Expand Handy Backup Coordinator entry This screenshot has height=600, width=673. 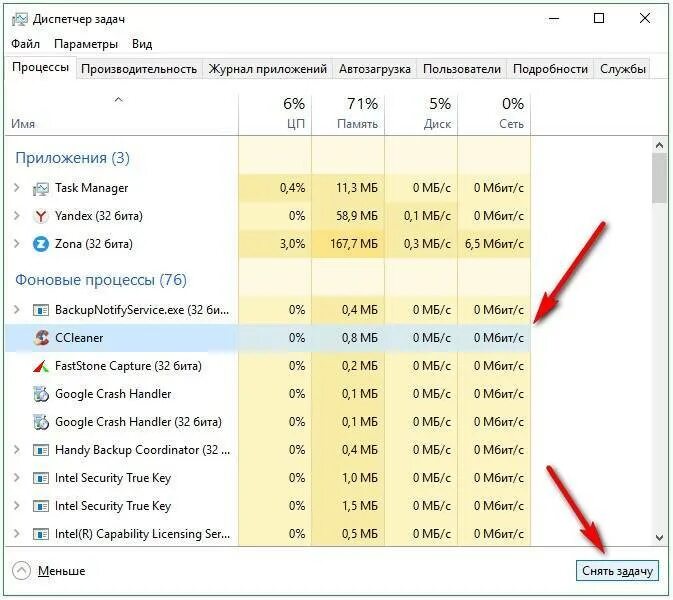click(x=17, y=450)
